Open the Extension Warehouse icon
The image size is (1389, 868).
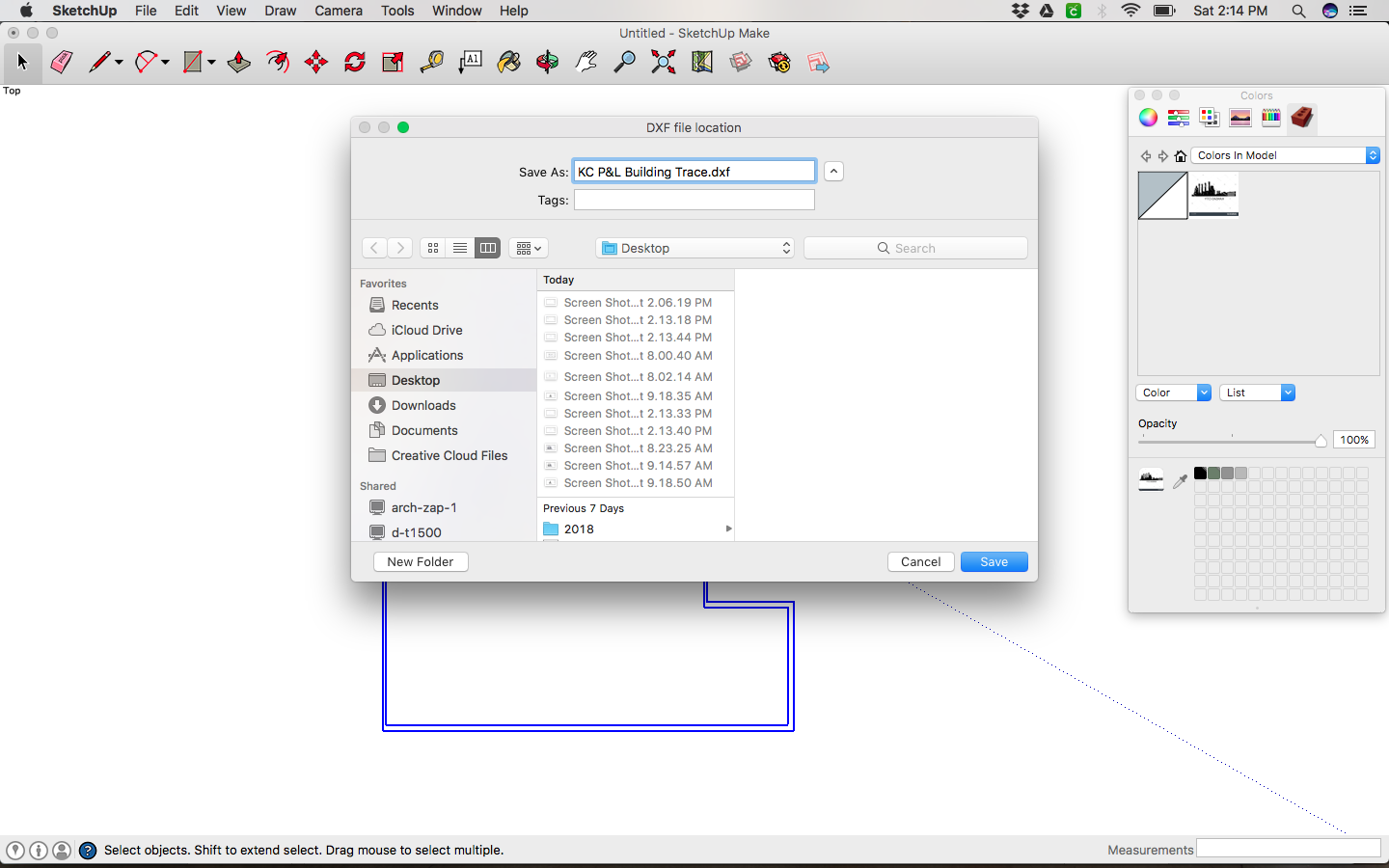tap(779, 63)
